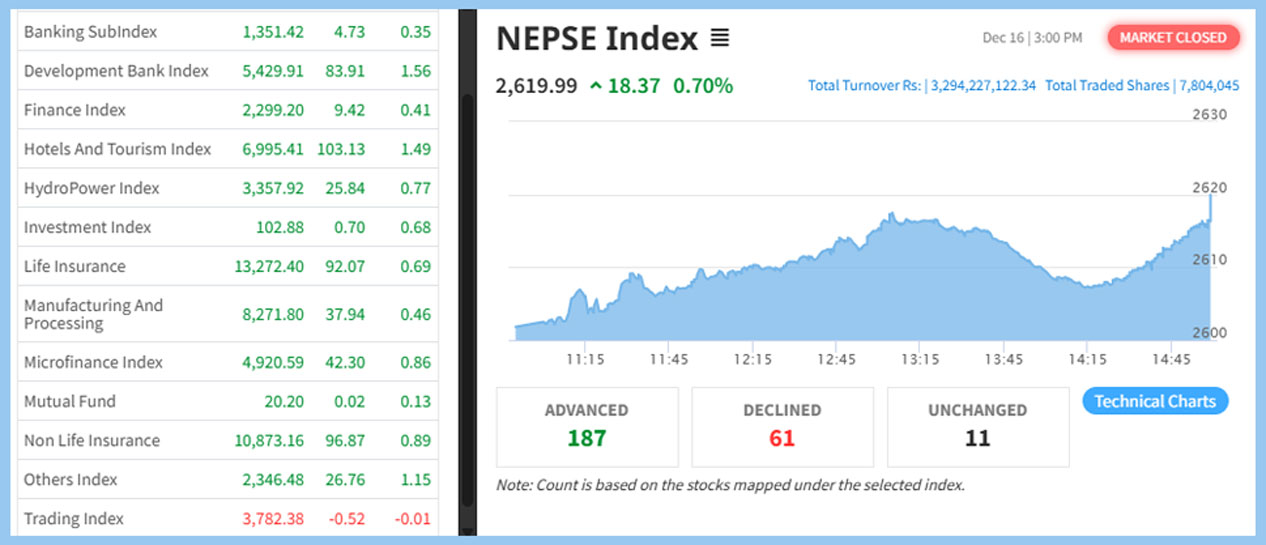Click the MARKET CLOSED badge

pyautogui.click(x=1173, y=38)
